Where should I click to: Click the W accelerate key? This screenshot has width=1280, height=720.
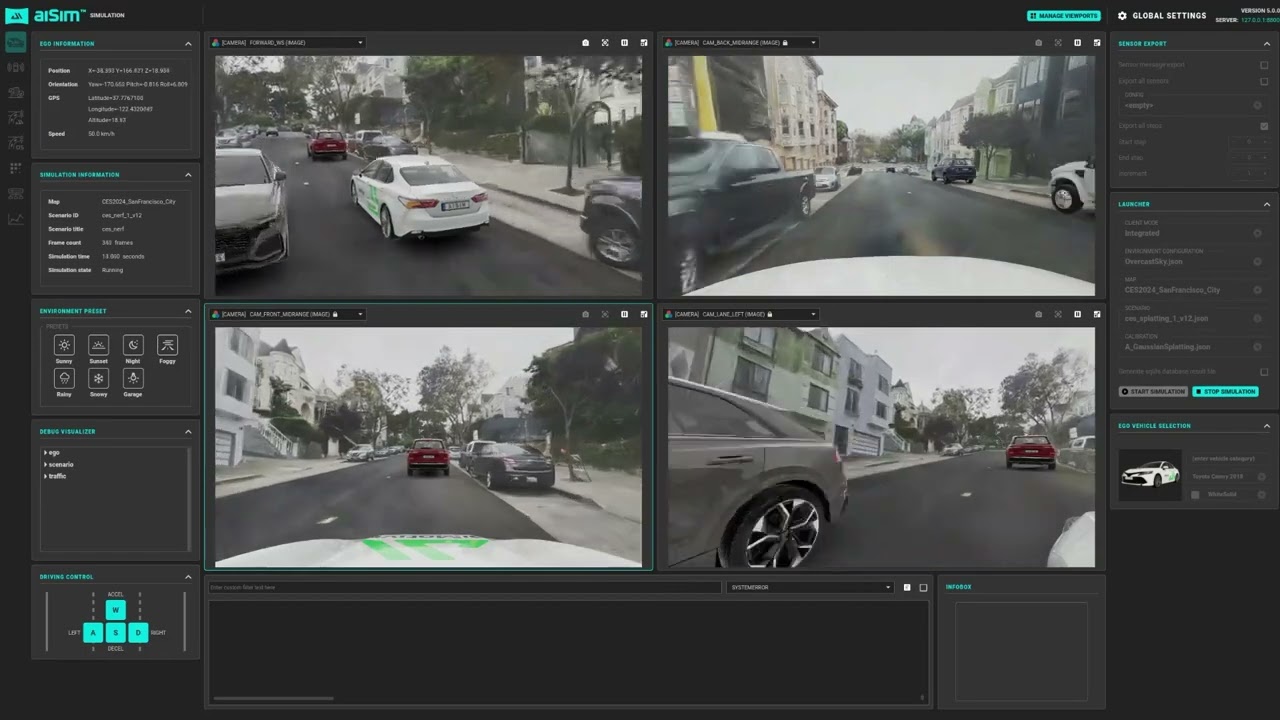(x=115, y=610)
